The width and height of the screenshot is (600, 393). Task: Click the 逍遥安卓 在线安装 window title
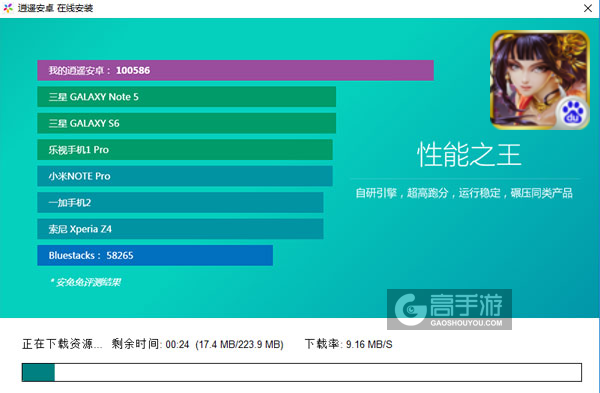pyautogui.click(x=55, y=8)
